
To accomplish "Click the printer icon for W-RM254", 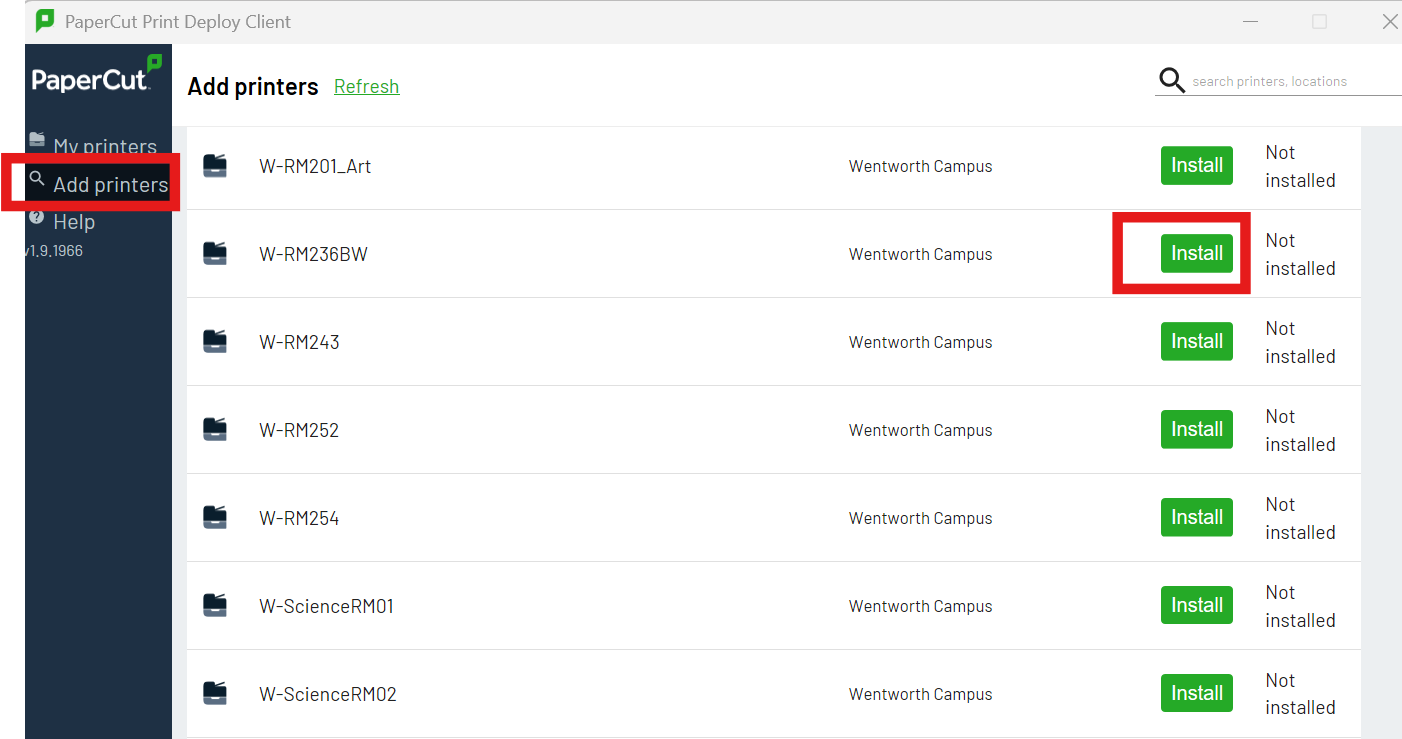I will 215,518.
